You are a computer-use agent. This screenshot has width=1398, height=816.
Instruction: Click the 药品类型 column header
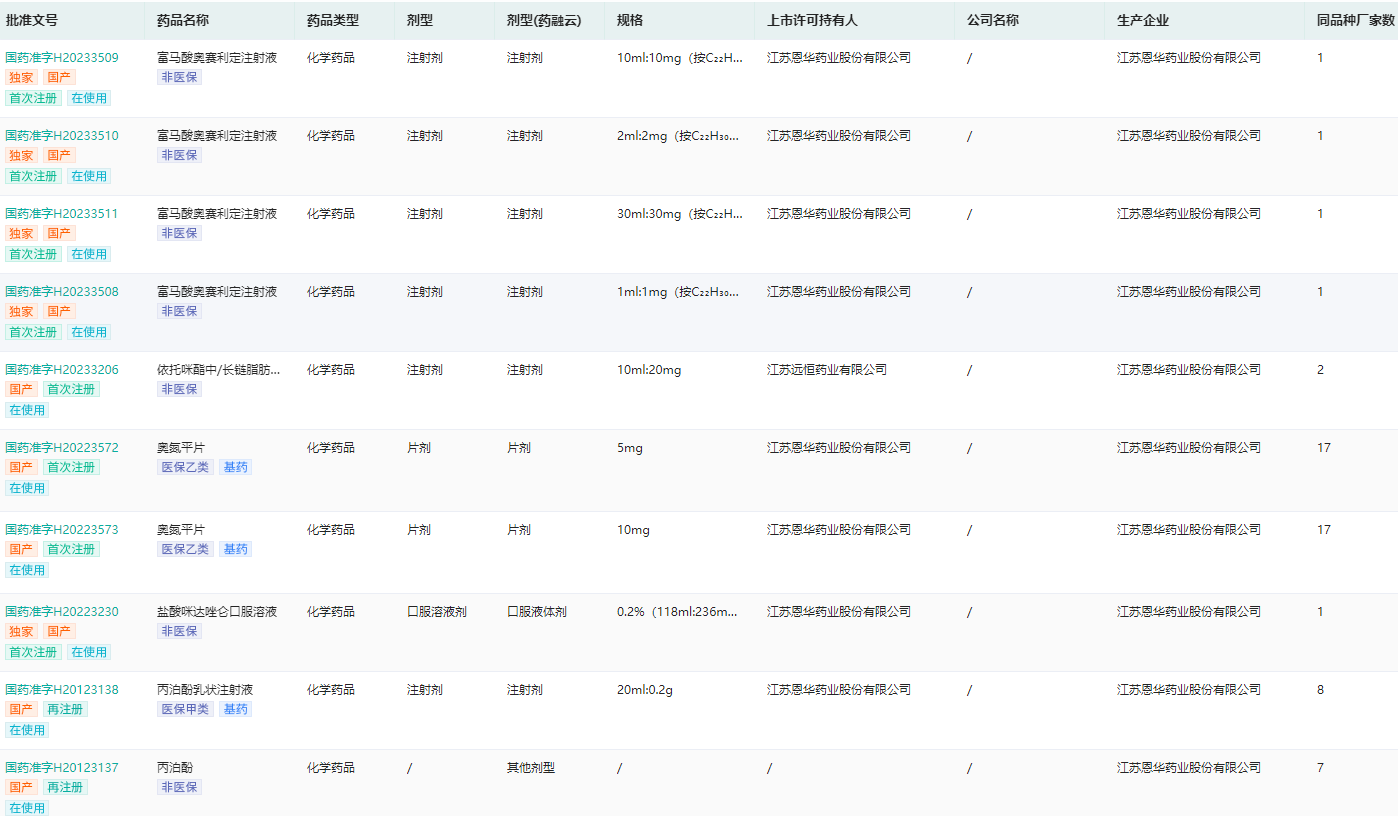(x=333, y=20)
